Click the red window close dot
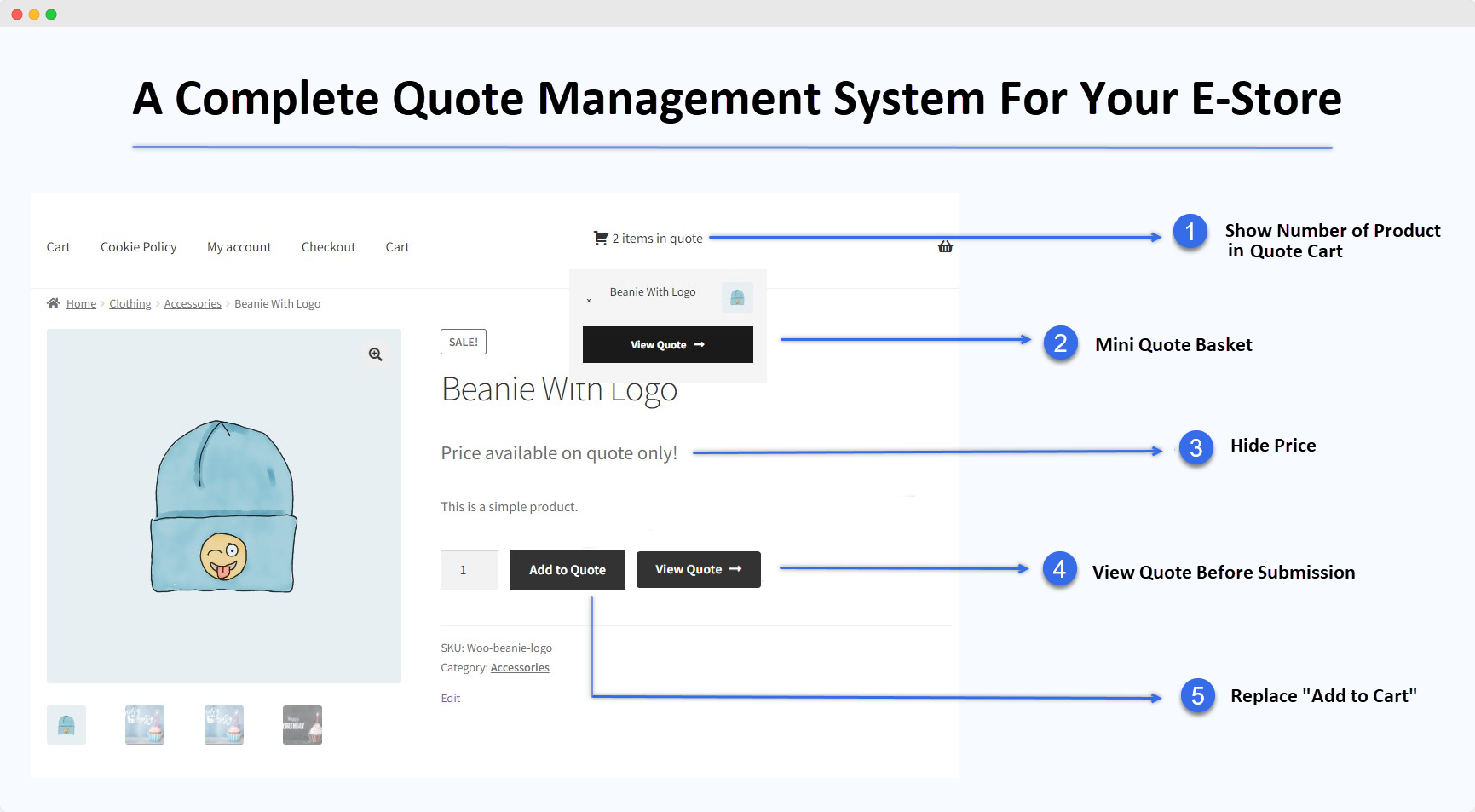This screenshot has width=1475, height=812. pos(17,14)
